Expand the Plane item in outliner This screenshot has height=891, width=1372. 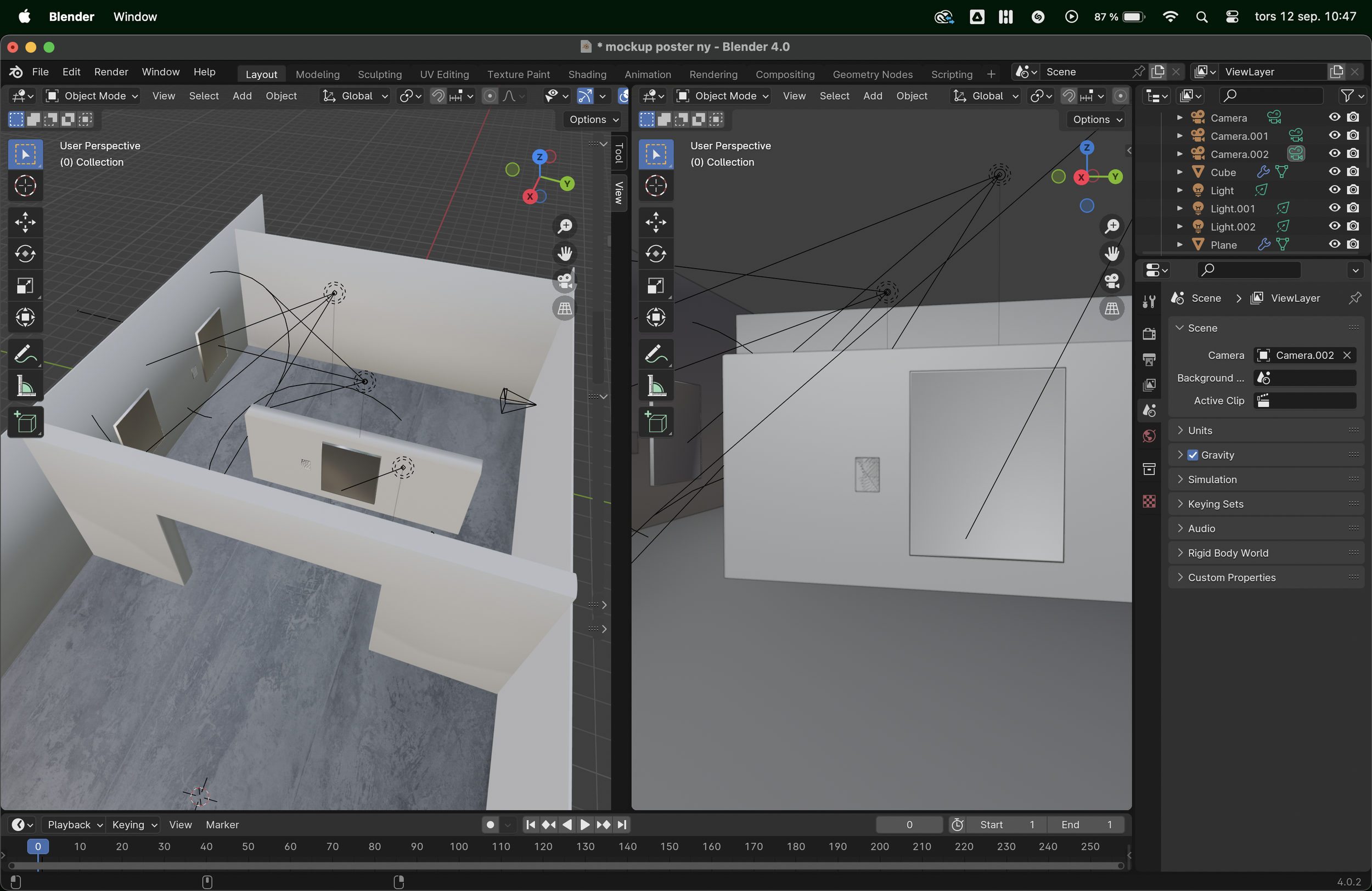tap(1179, 245)
